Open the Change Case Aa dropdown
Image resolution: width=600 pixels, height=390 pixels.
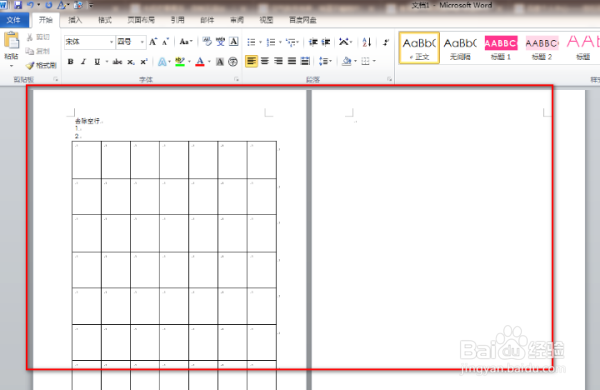(x=186, y=42)
